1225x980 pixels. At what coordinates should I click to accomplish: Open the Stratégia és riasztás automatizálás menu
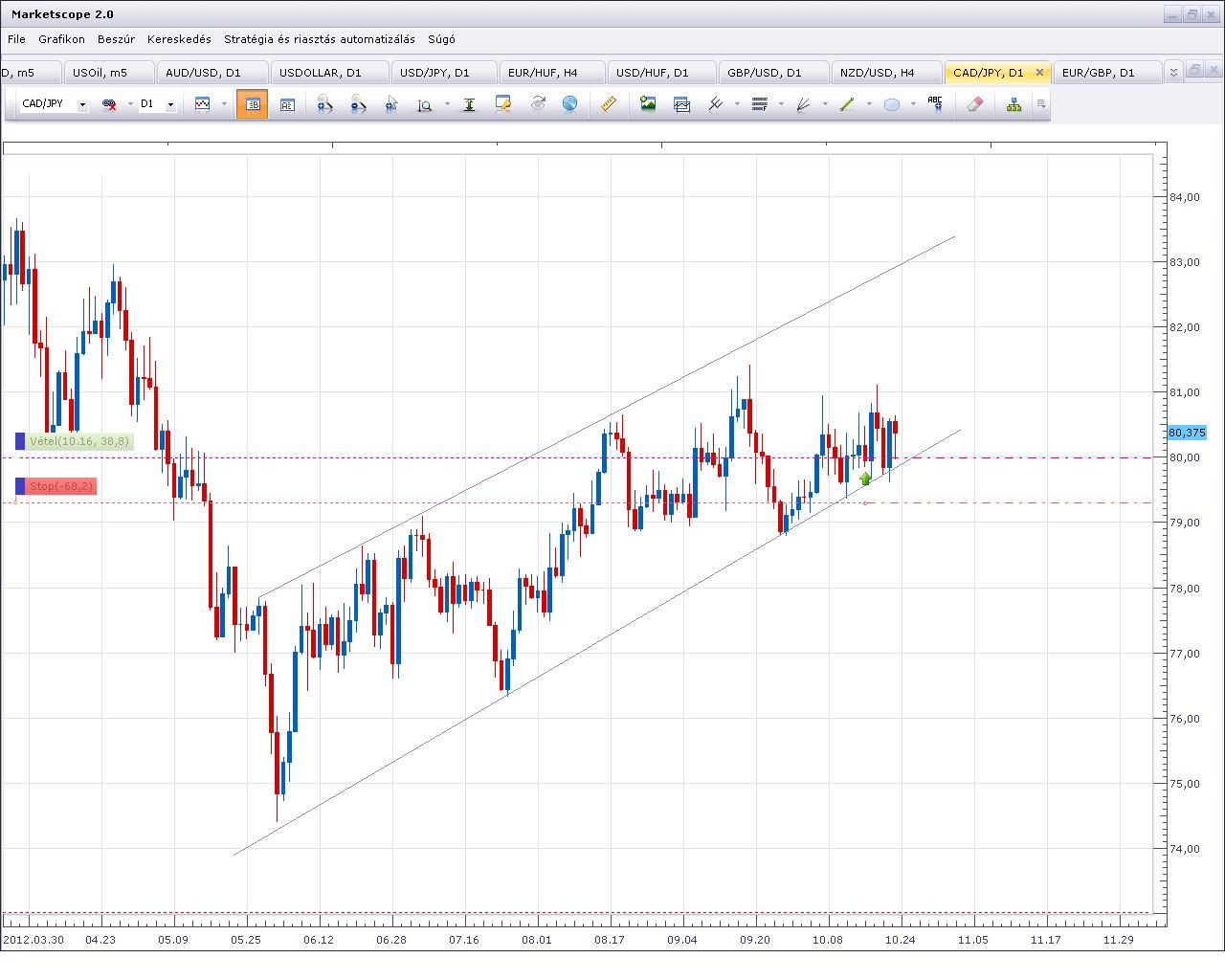point(320,39)
